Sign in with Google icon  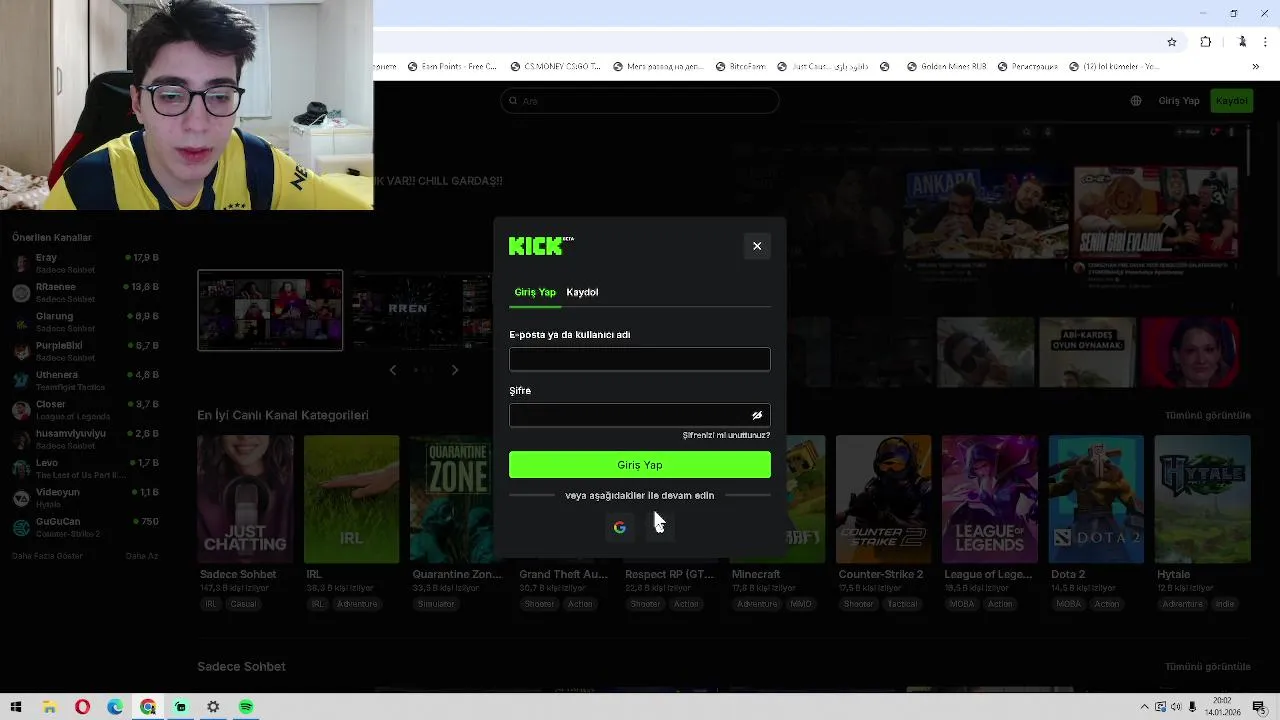(620, 527)
